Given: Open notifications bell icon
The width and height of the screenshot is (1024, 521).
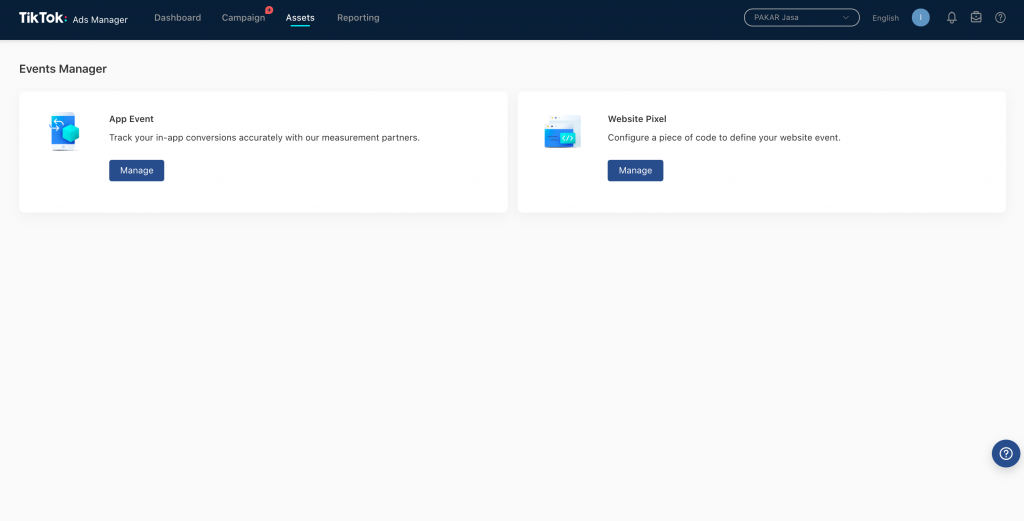Looking at the screenshot, I should click(x=952, y=18).
